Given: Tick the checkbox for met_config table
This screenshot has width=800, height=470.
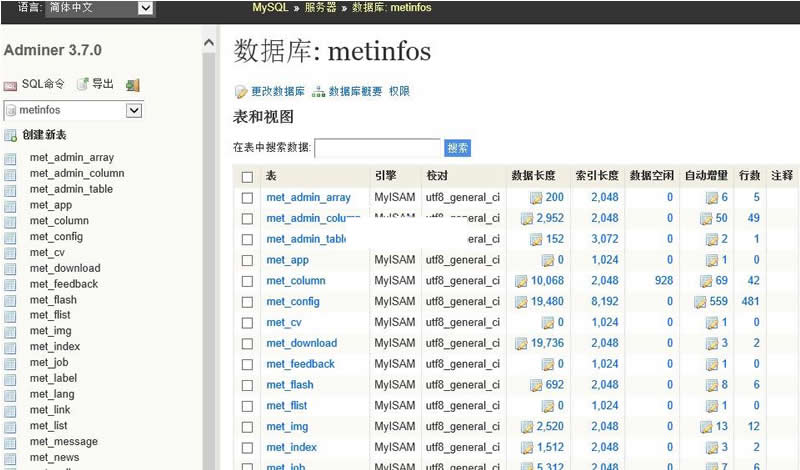Looking at the screenshot, I should click(247, 302).
